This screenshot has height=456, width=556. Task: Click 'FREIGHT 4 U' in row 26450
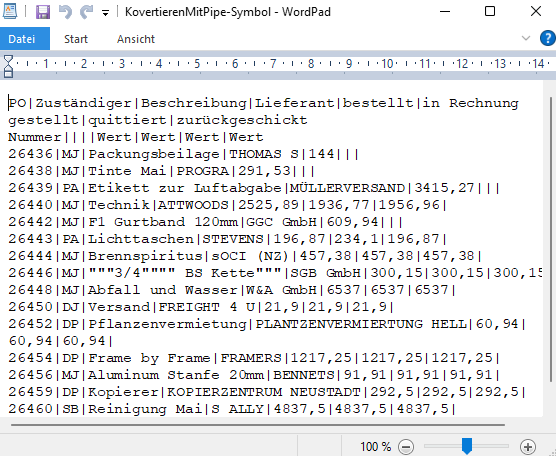pyautogui.click(x=207, y=307)
